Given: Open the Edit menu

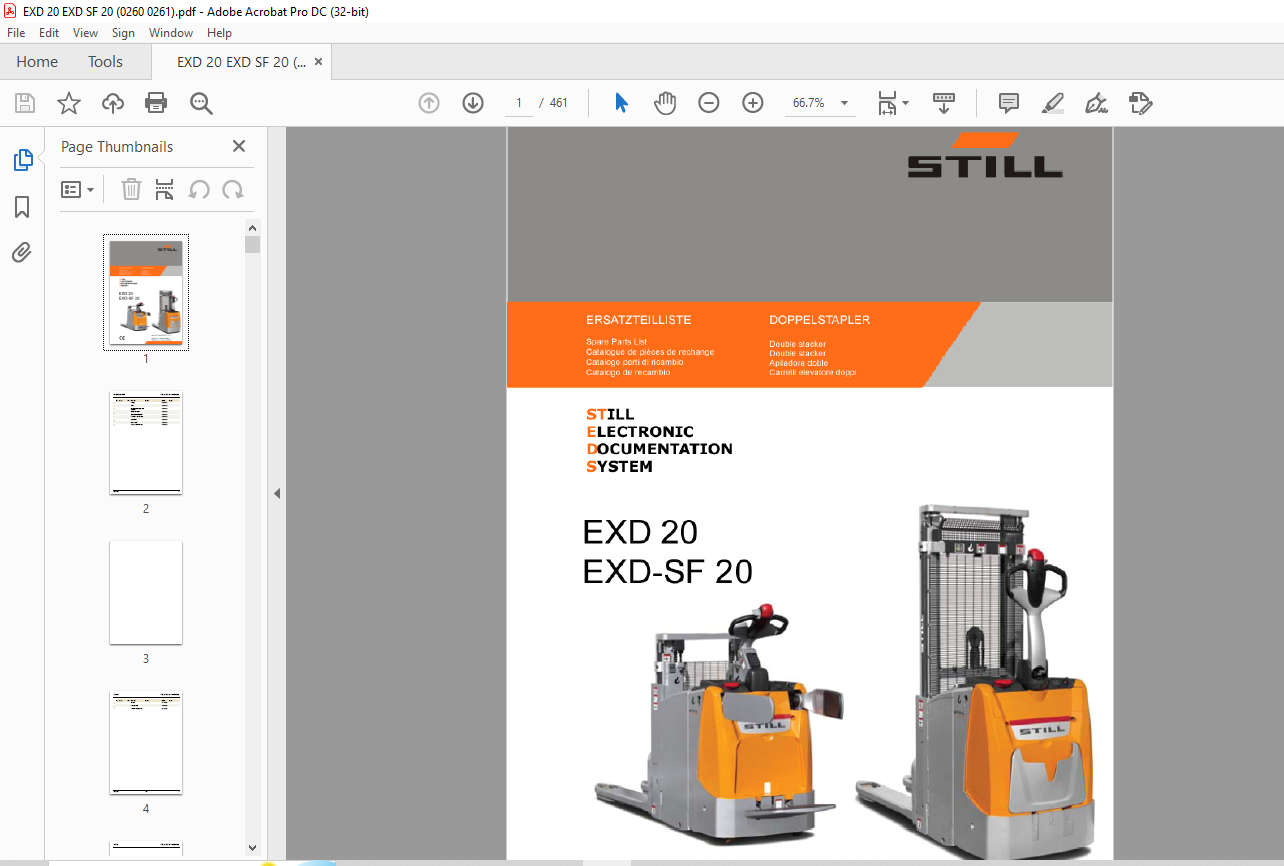Looking at the screenshot, I should pos(49,33).
